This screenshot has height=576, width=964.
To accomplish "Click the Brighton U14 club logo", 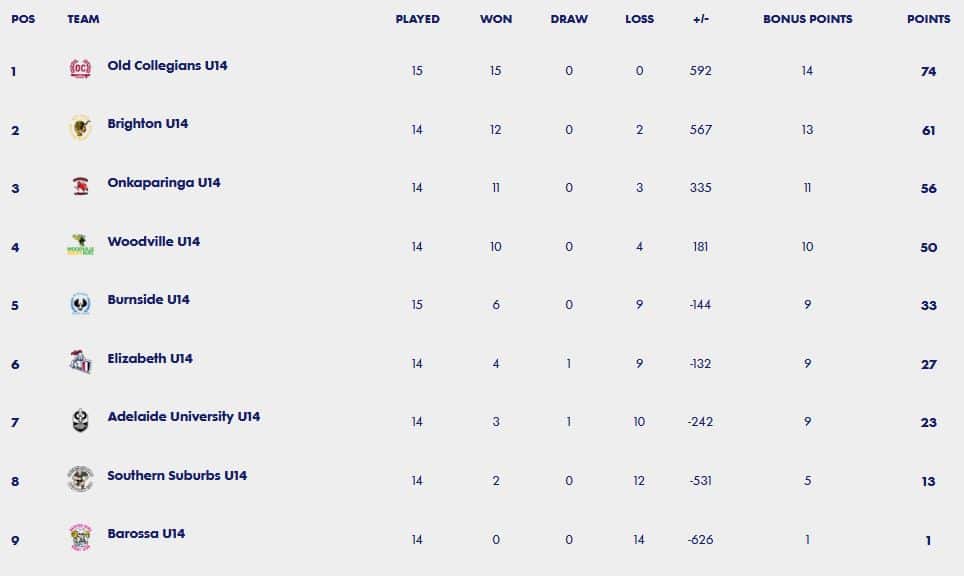I will [x=81, y=127].
